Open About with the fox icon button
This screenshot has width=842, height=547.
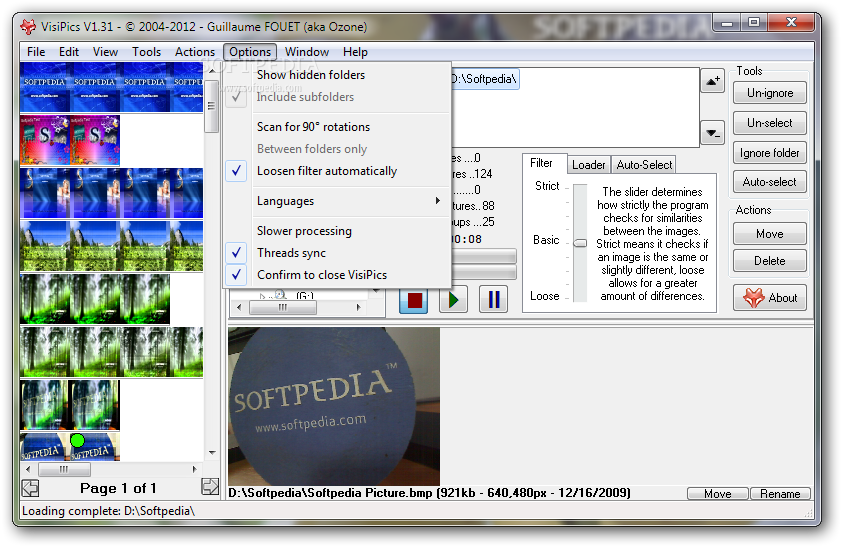(769, 297)
